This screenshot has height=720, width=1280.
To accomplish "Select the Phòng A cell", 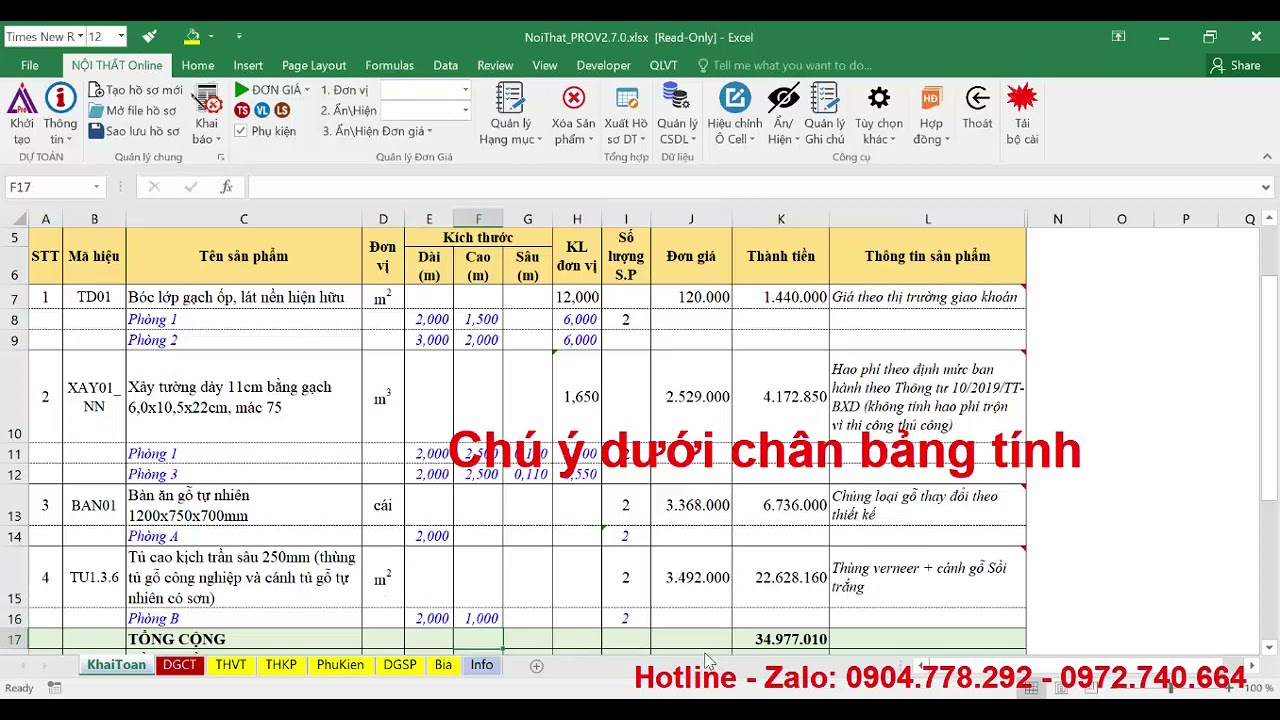I will [244, 536].
